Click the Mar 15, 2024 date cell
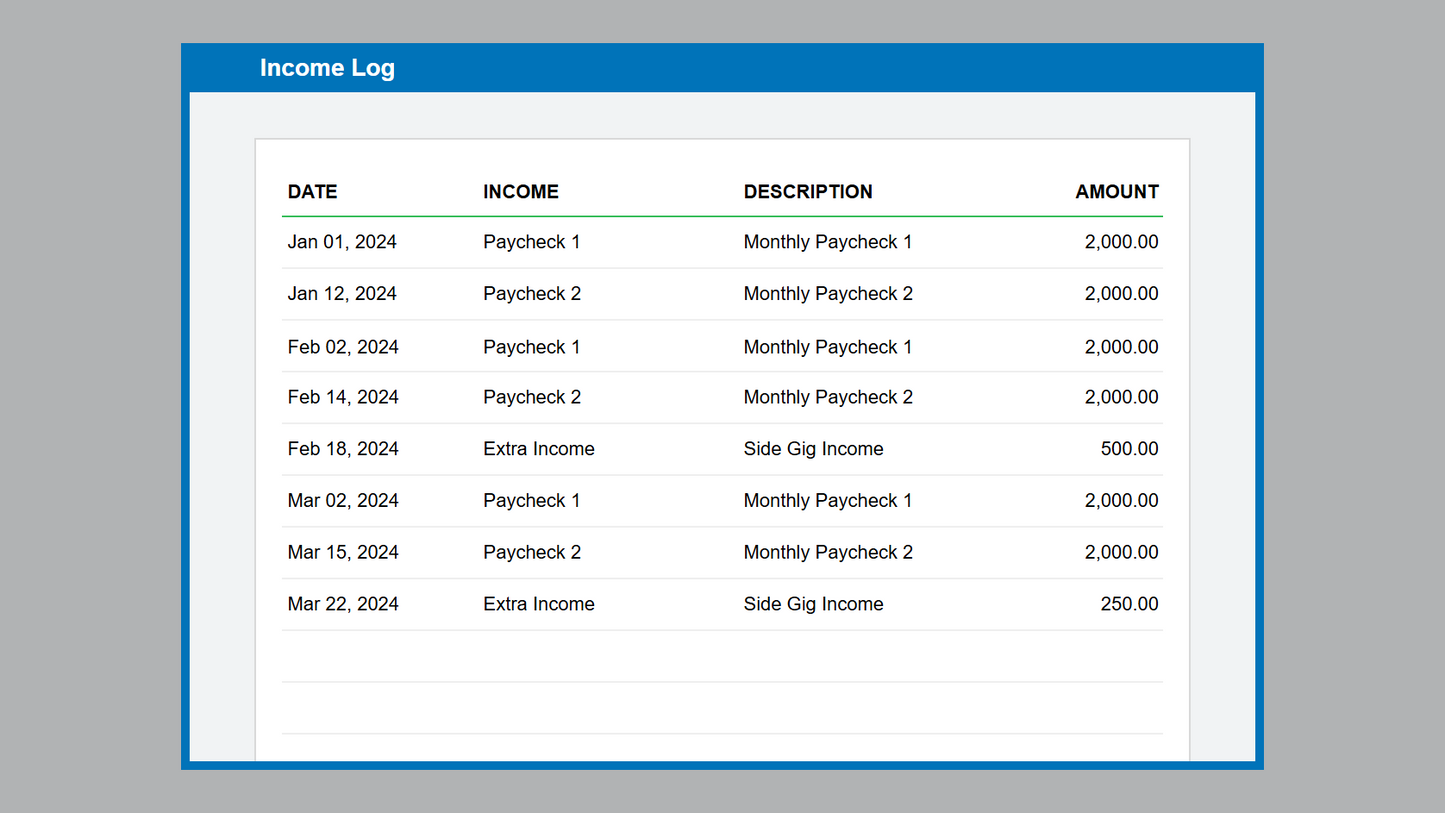 click(343, 553)
